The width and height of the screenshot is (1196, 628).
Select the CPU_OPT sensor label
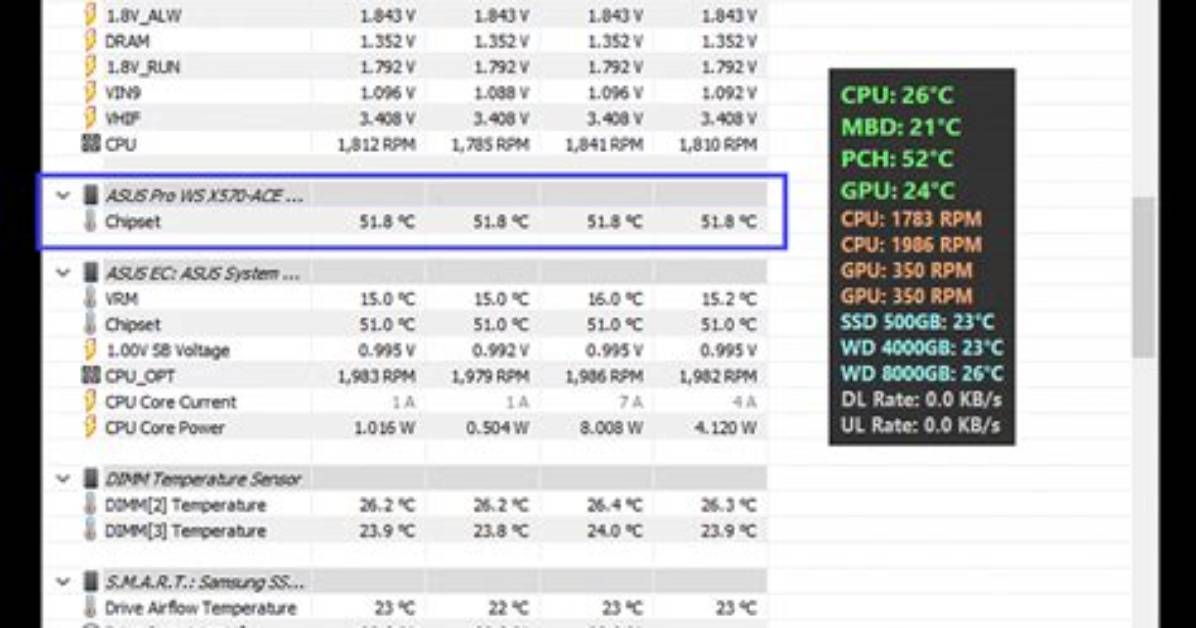pos(140,376)
